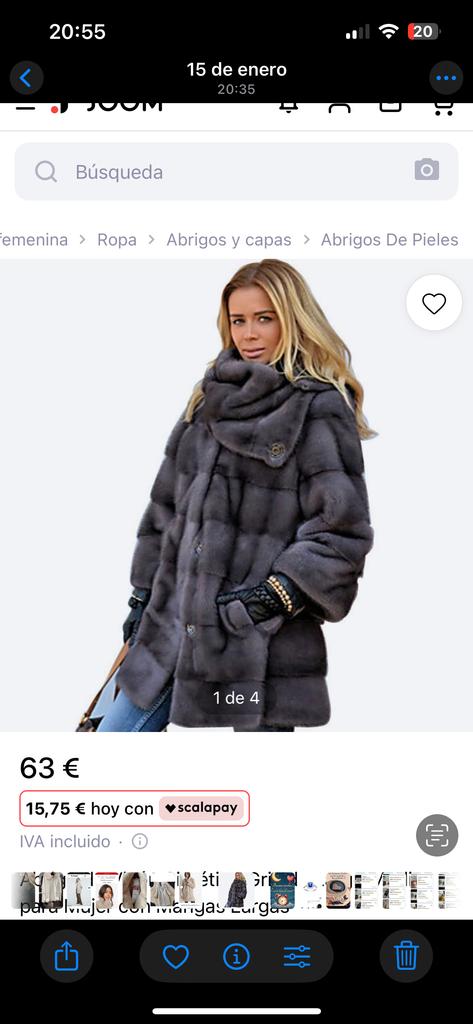Tap the shopping cart icon
Viewport: 473px width, 1024px height.
click(x=444, y=108)
